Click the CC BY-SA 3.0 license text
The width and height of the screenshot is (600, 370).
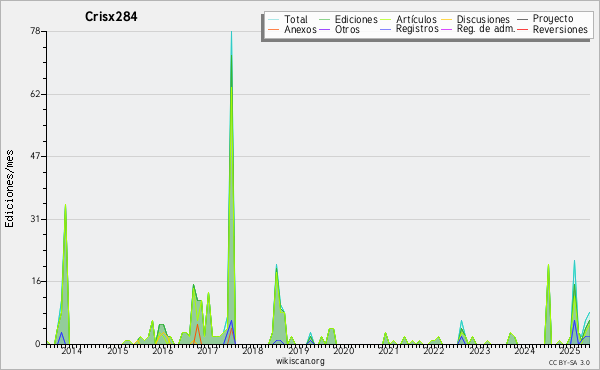point(569,363)
